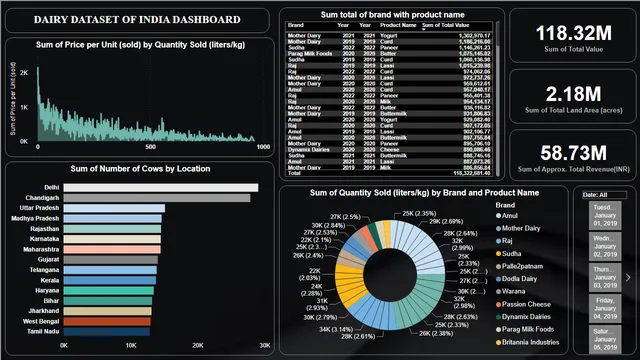Click the Chandigarh bar in cows chart
Image resolution: width=640 pixels, height=360 pixels.
157,198
